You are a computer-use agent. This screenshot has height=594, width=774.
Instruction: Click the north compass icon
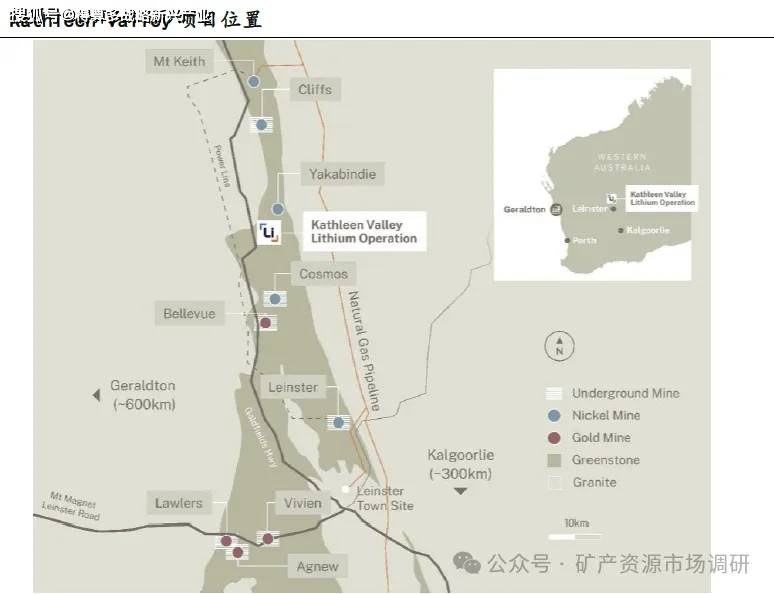[x=559, y=346]
